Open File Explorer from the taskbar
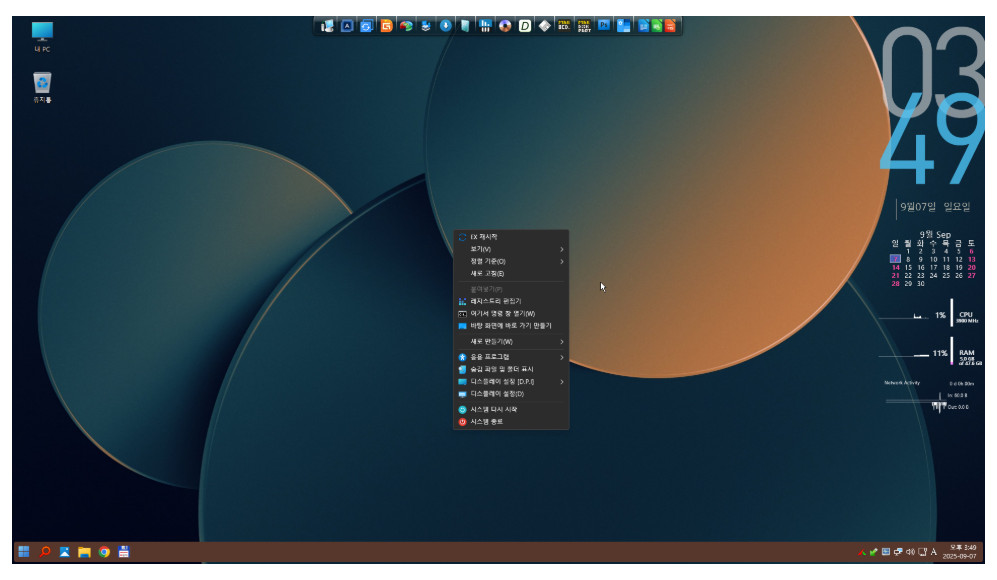This screenshot has width=997, height=580. pos(84,551)
